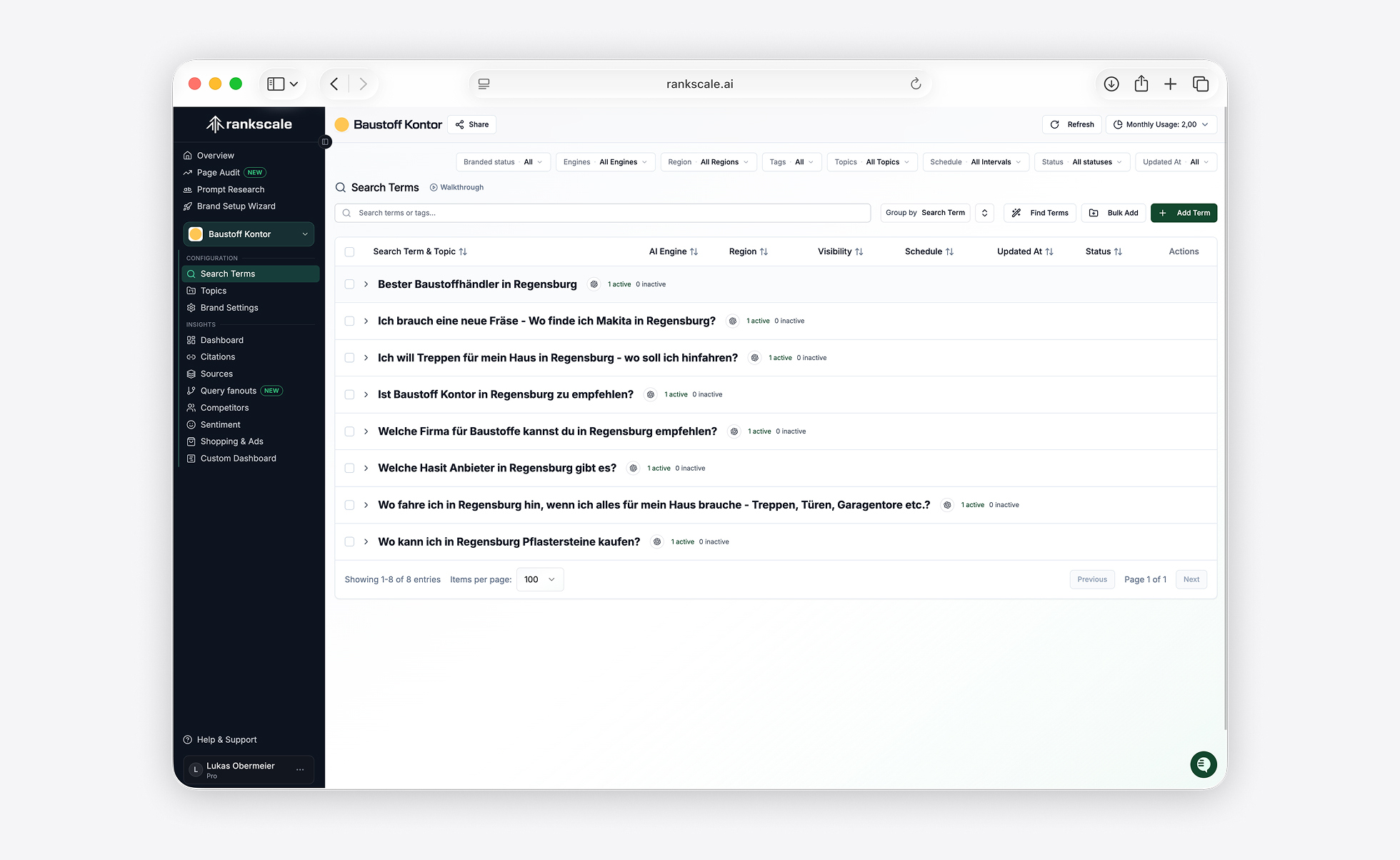The width and height of the screenshot is (1400, 860).
Task: Check the Pflastersteine kaufen row
Action: tap(349, 541)
